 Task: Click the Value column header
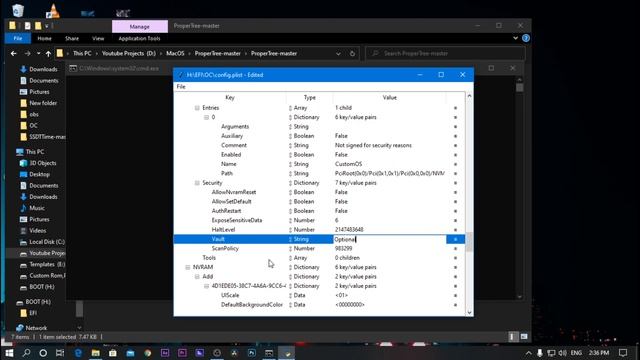click(389, 98)
